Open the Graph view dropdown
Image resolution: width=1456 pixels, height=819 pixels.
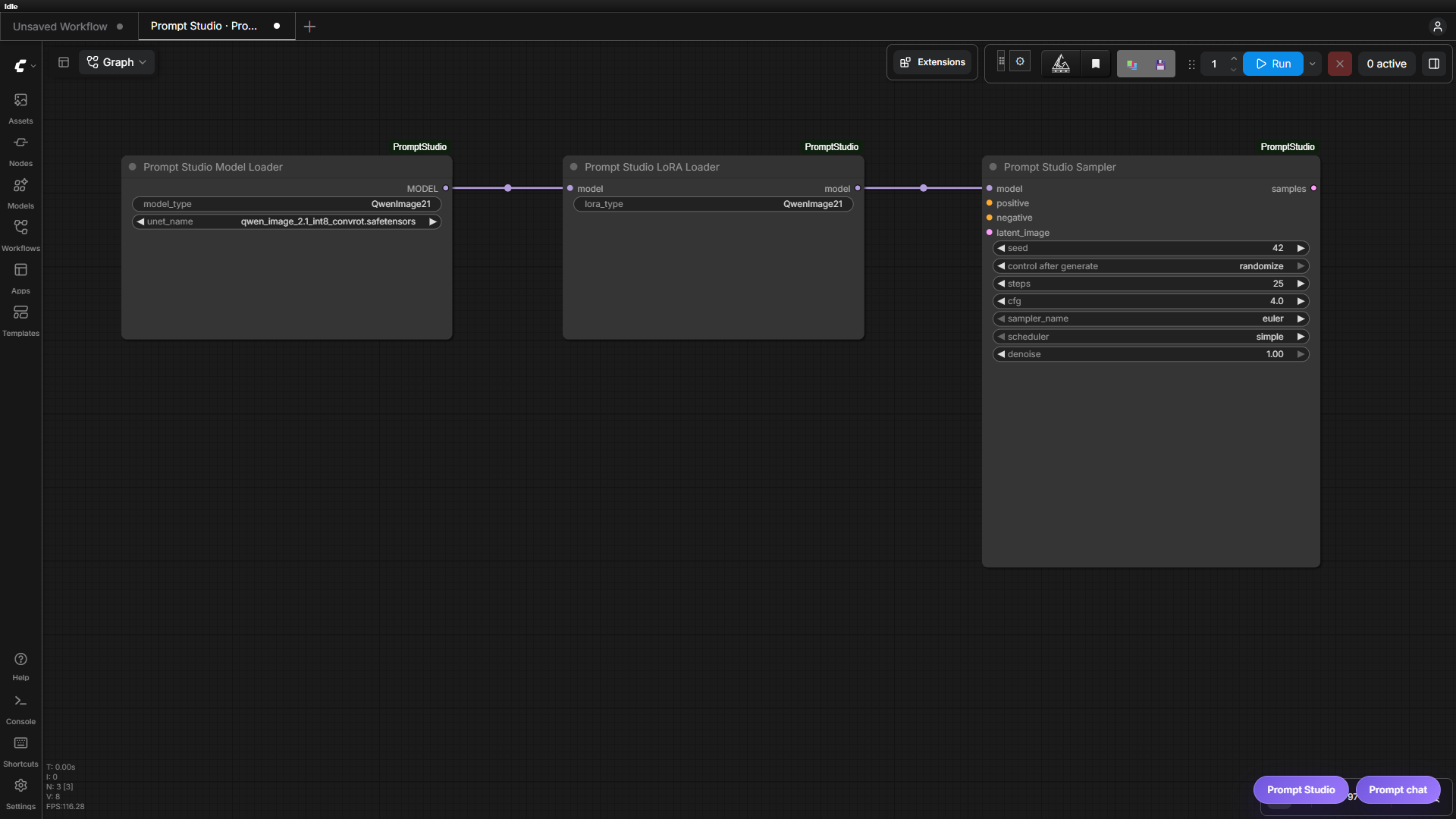[x=117, y=62]
